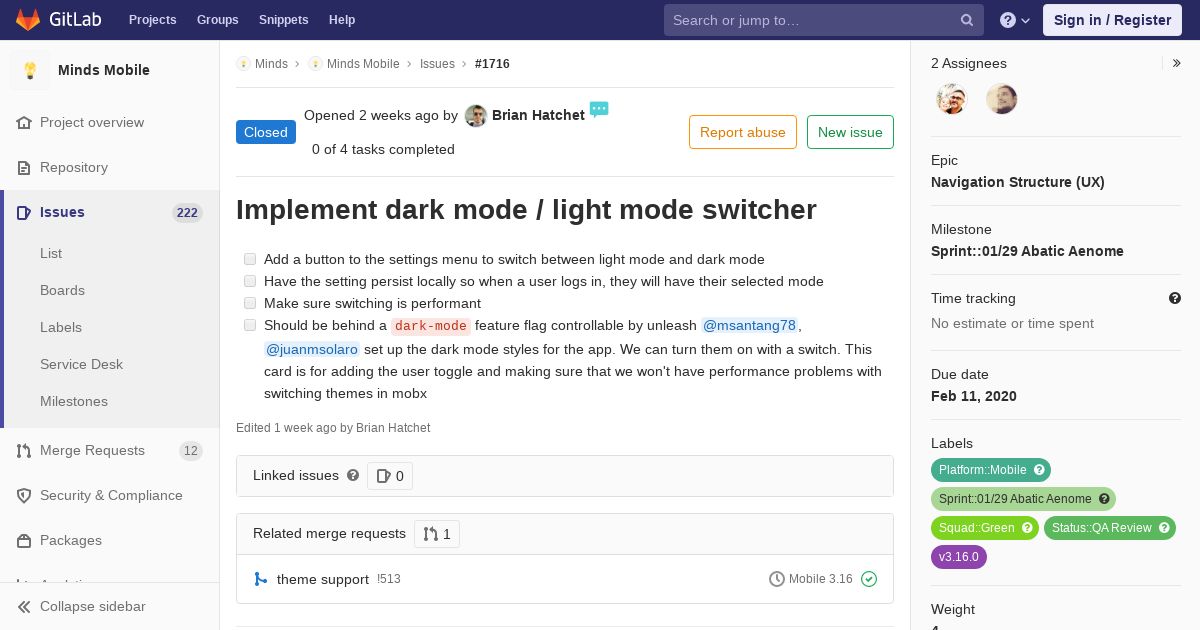
Task: Click the Issues count badge 222
Action: [x=187, y=213]
